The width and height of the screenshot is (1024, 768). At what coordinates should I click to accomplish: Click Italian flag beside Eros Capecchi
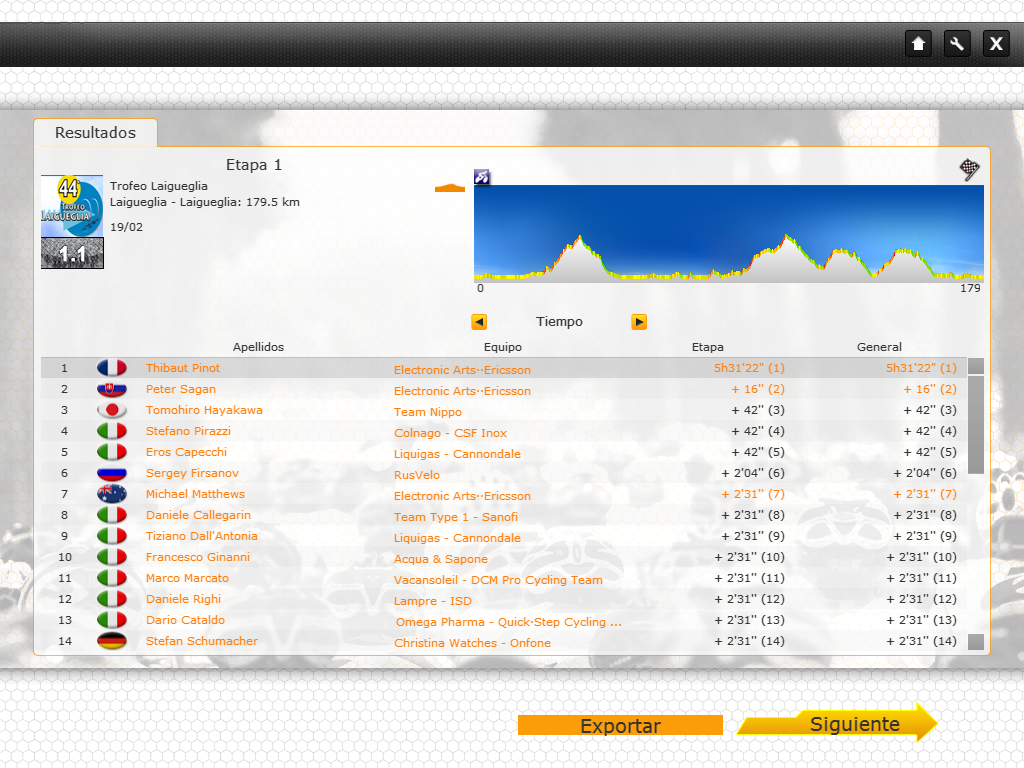coord(112,452)
